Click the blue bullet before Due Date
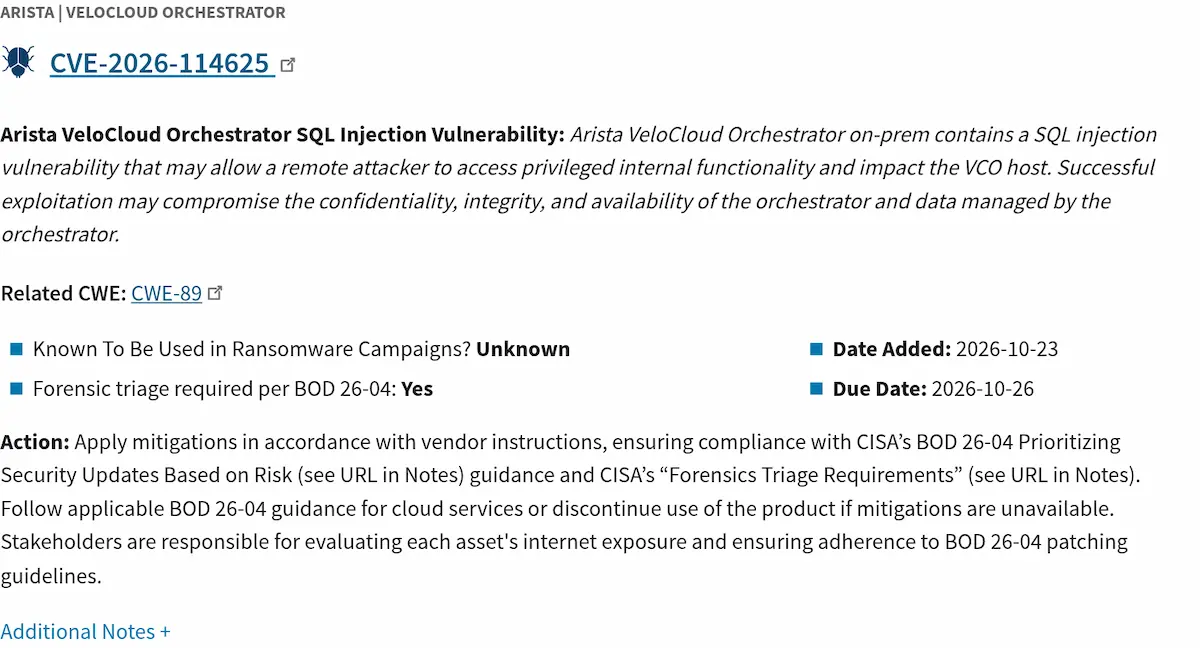1200x648 pixels. pos(815,389)
